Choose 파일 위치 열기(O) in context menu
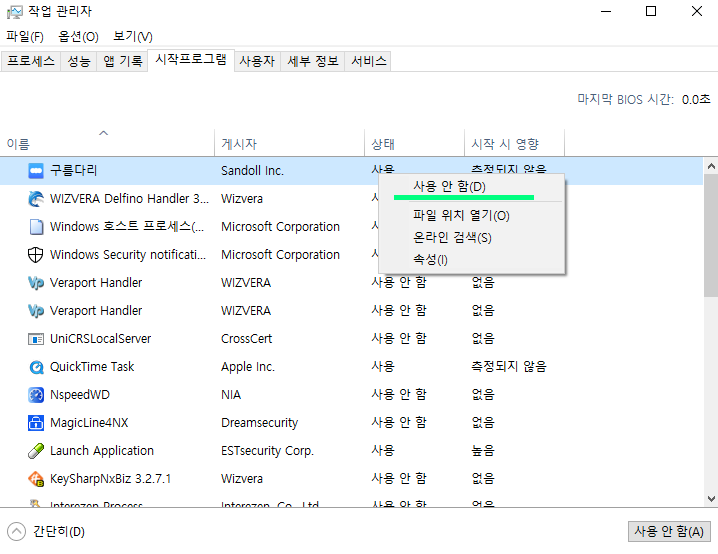This screenshot has width=718, height=554. click(472, 216)
